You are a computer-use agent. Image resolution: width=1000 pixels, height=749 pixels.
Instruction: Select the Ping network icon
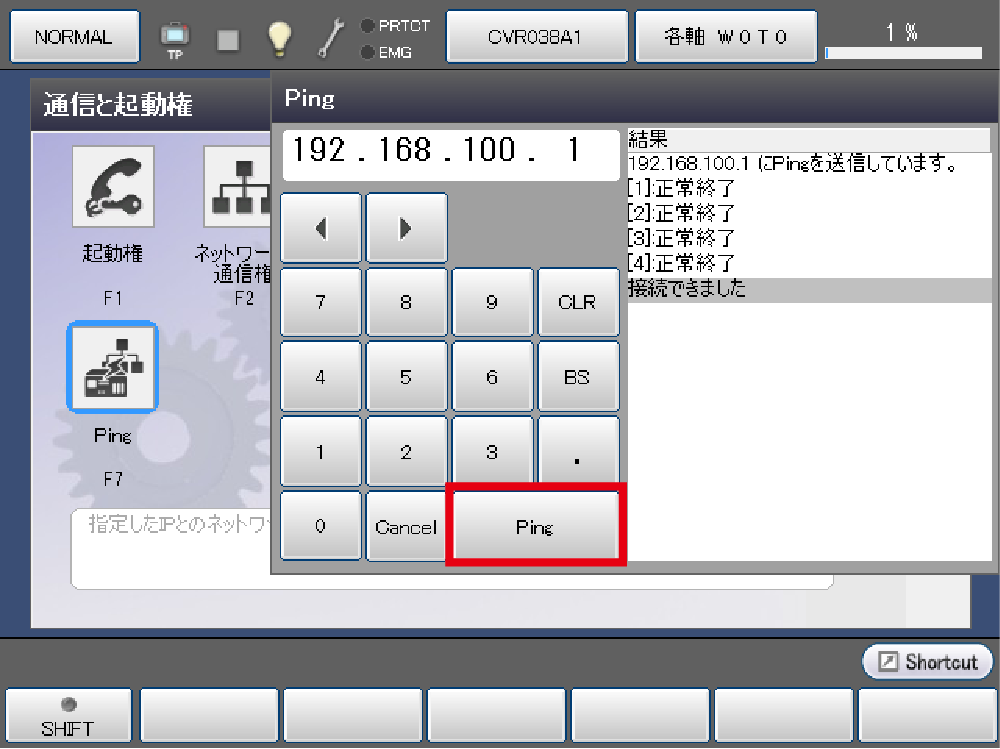113,367
